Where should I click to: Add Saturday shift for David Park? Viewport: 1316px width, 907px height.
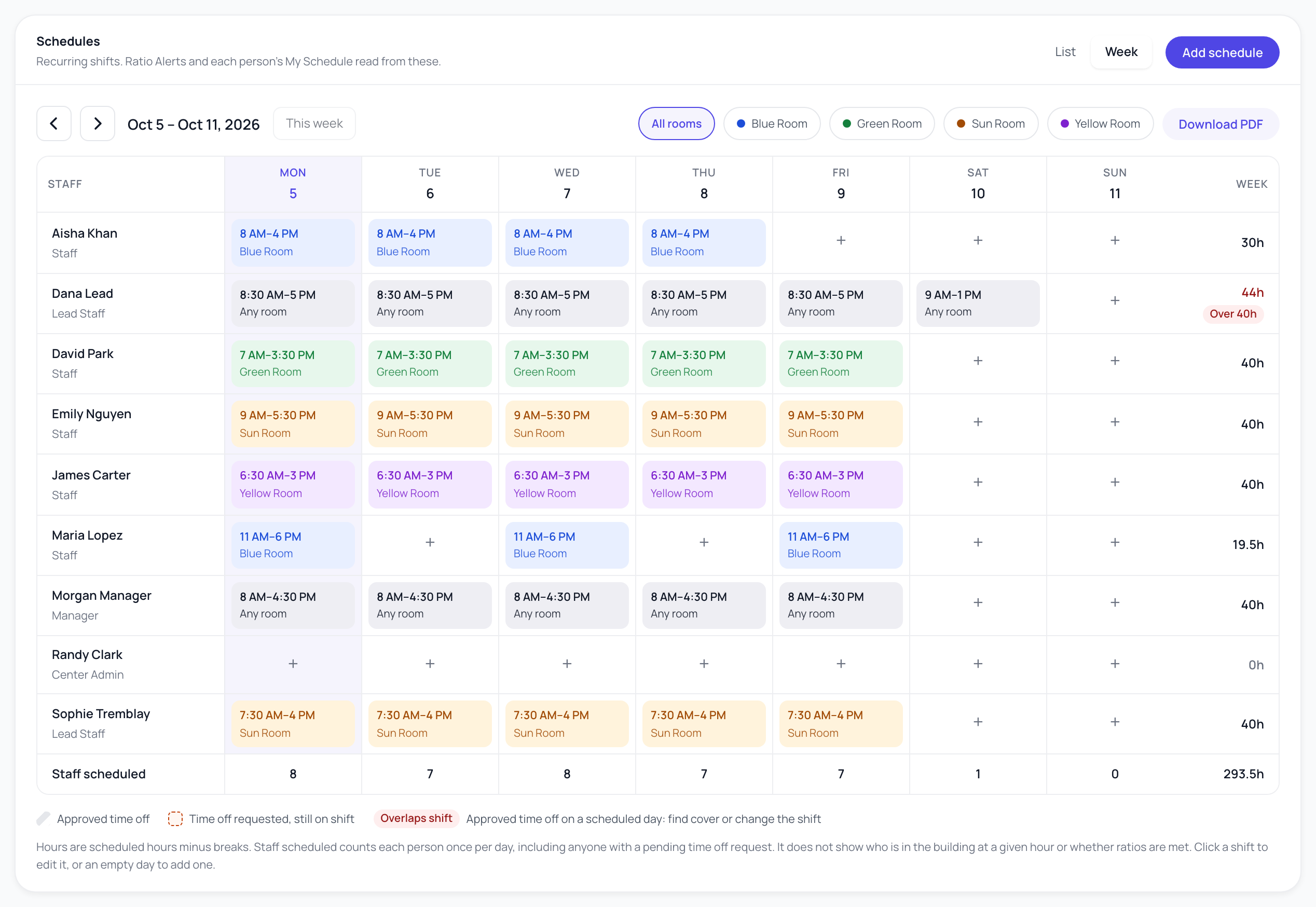point(978,361)
